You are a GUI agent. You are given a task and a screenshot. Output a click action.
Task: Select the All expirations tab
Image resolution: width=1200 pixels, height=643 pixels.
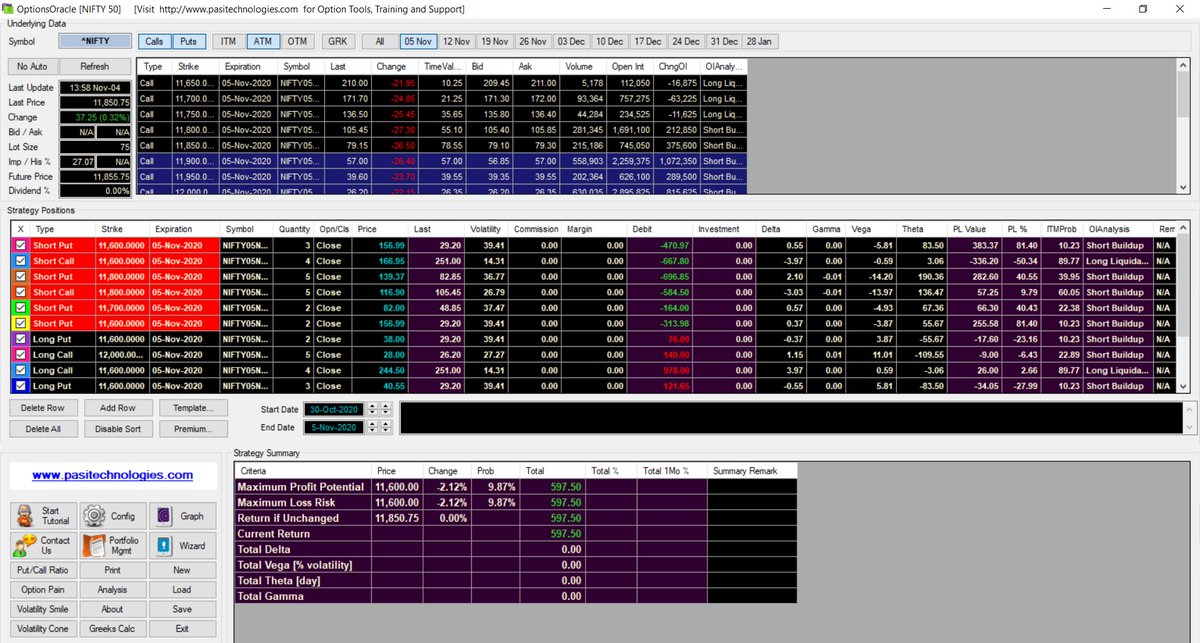[379, 41]
